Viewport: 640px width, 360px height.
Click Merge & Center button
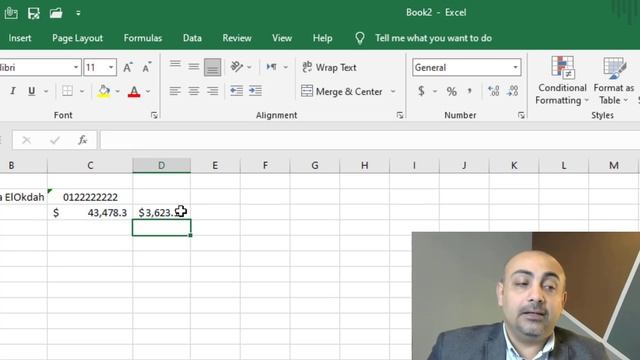342,91
